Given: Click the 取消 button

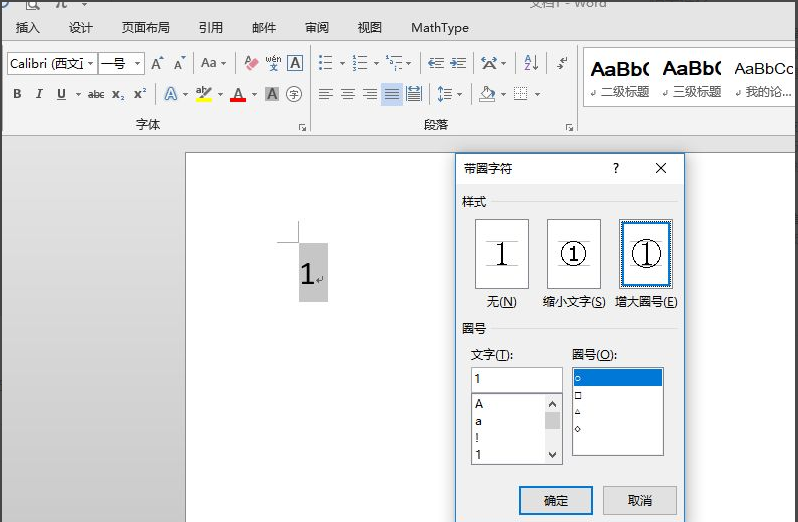Looking at the screenshot, I should click(639, 501).
